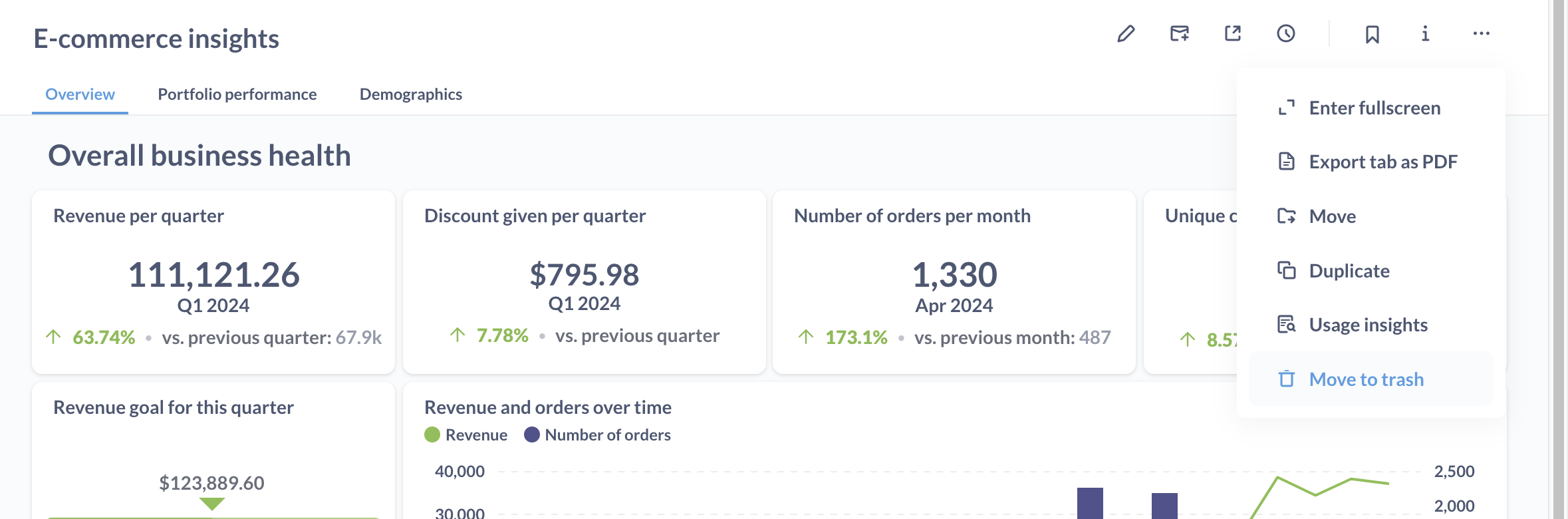The width and height of the screenshot is (1568, 519).
Task: Click the pencil edit dashboard icon
Action: click(x=1126, y=34)
